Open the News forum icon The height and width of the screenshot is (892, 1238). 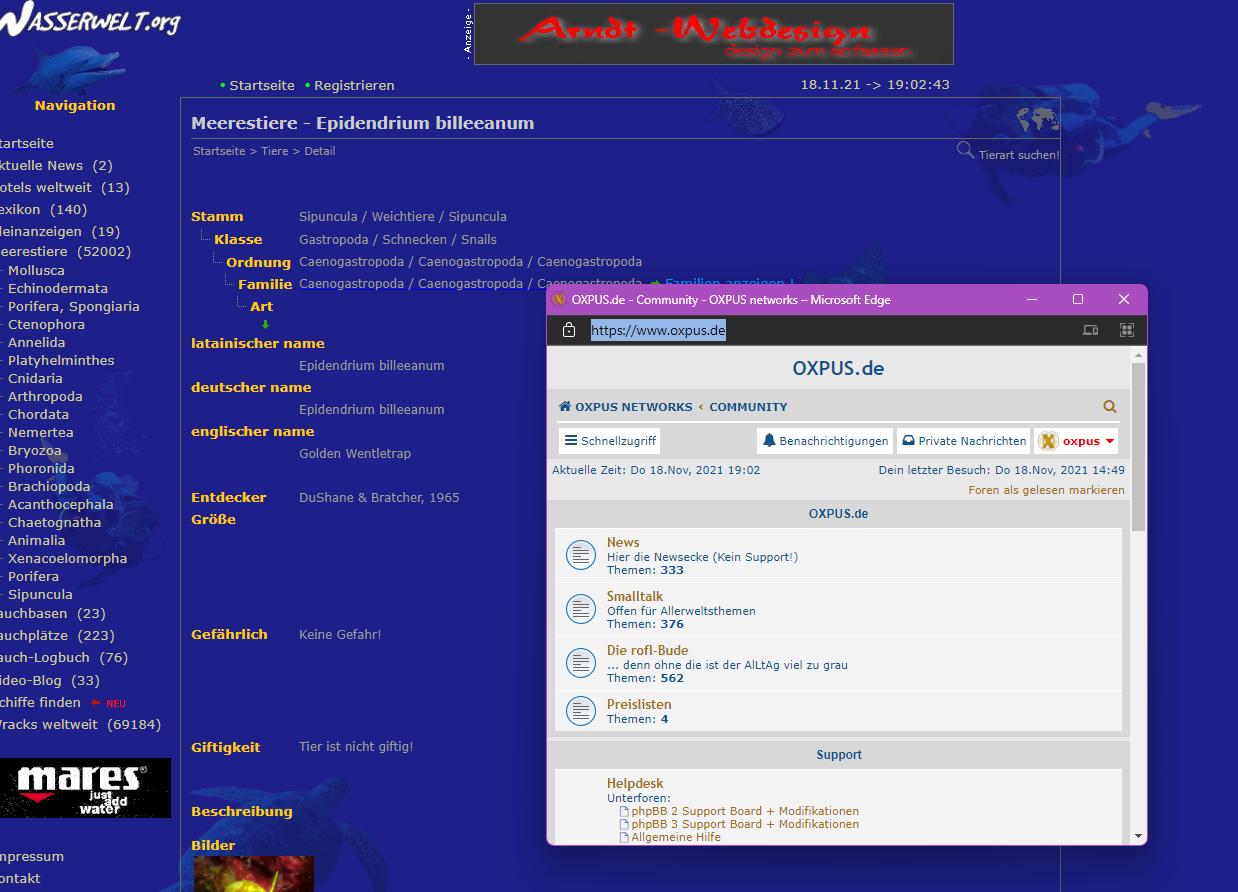pos(581,555)
